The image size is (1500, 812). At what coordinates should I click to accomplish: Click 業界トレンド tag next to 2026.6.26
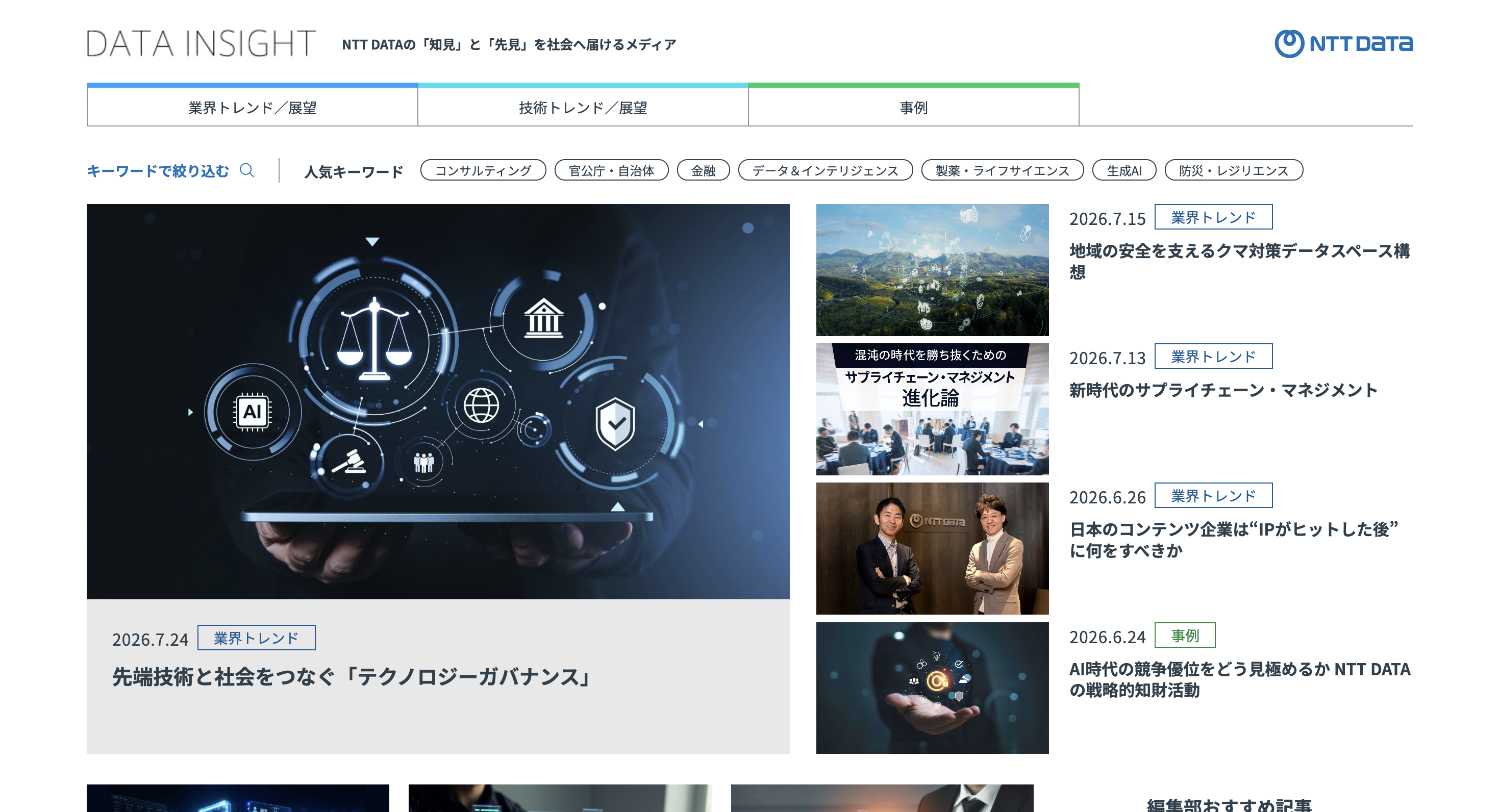pyautogui.click(x=1213, y=495)
